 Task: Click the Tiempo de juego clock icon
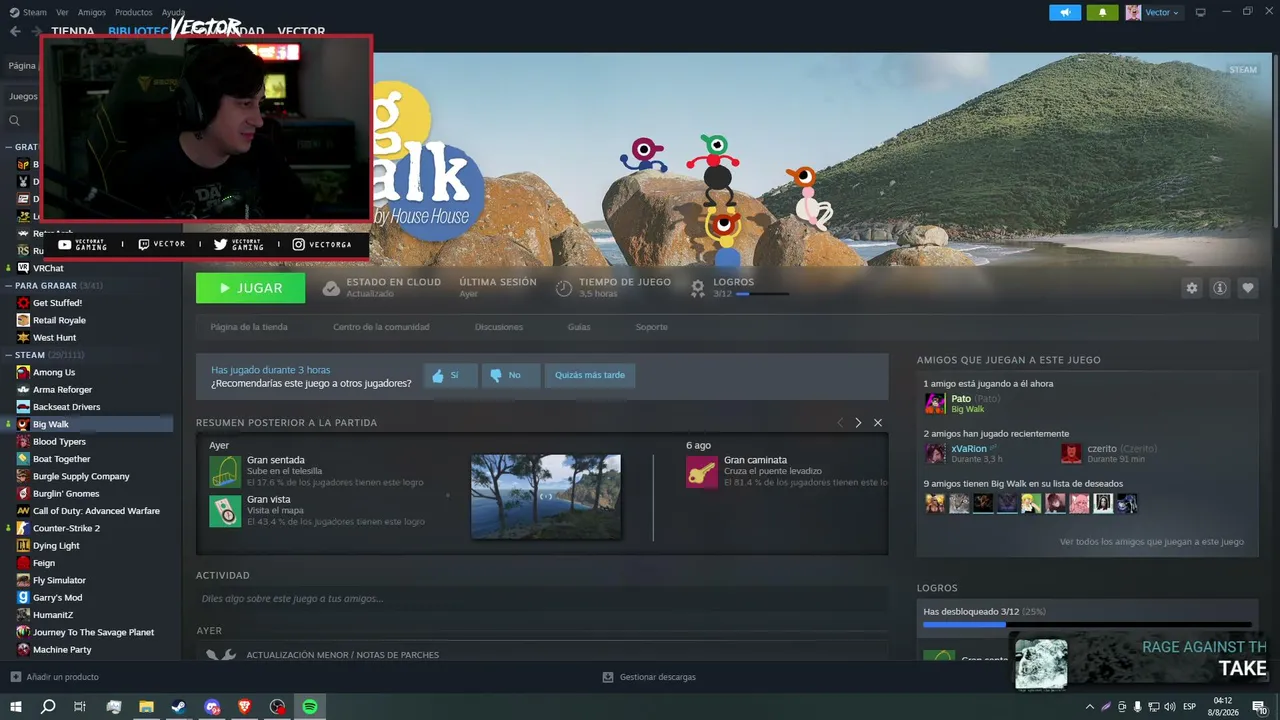point(564,288)
